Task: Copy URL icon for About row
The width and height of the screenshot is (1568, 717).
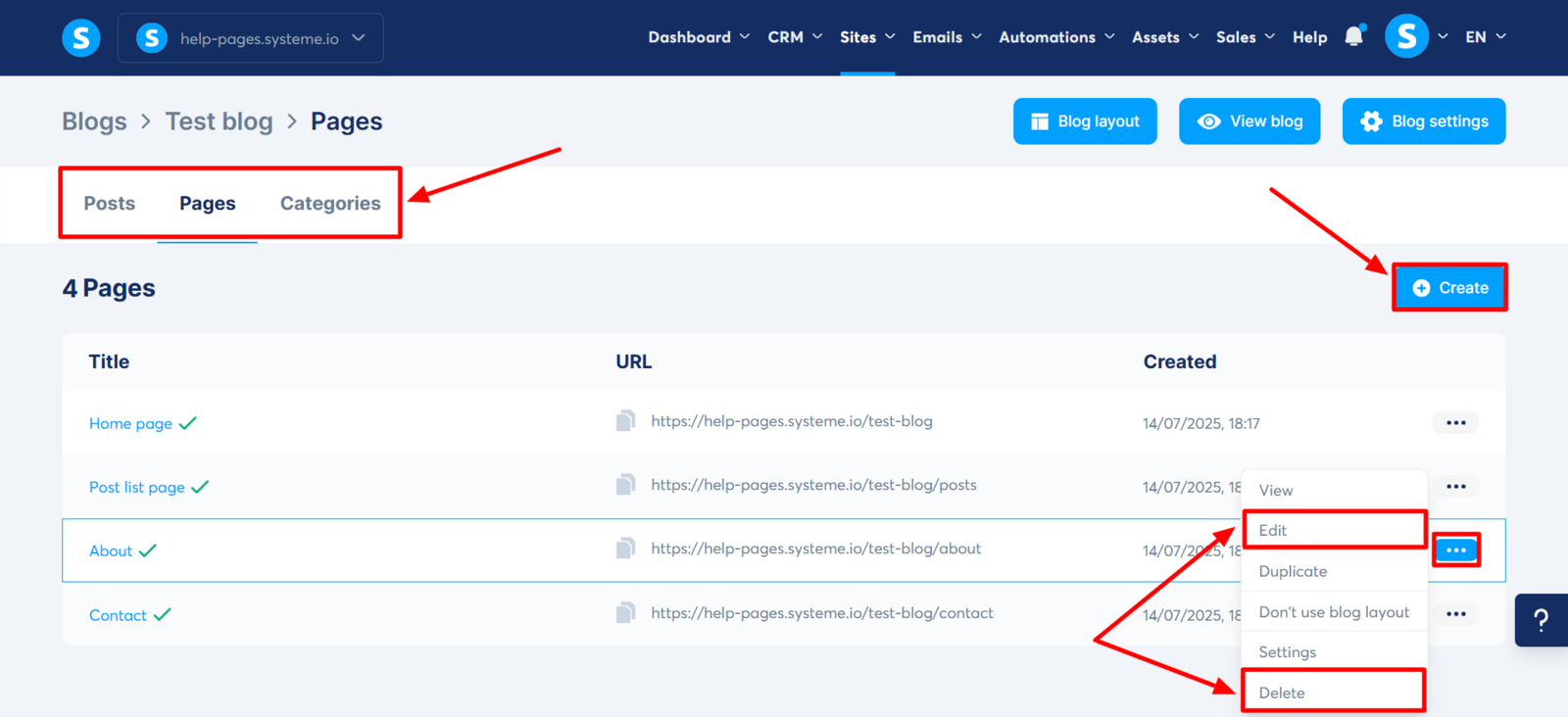Action: click(x=625, y=549)
